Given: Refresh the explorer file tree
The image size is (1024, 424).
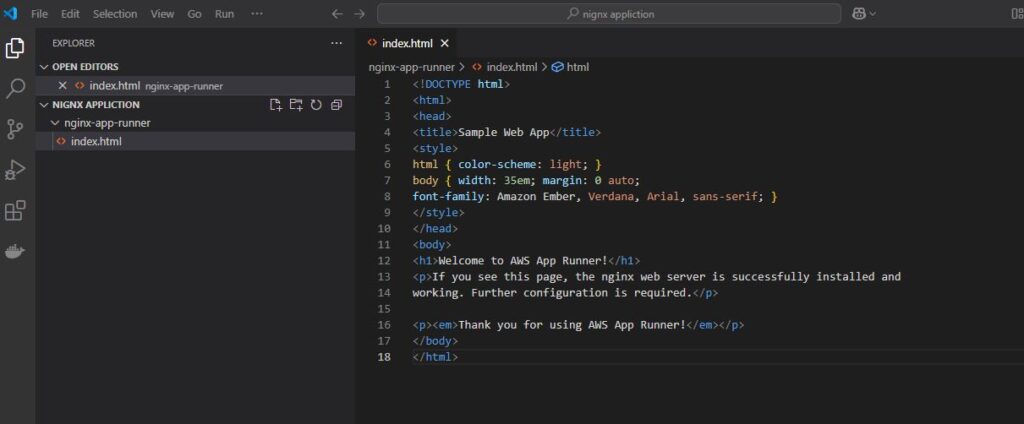Looking at the screenshot, I should pyautogui.click(x=316, y=105).
